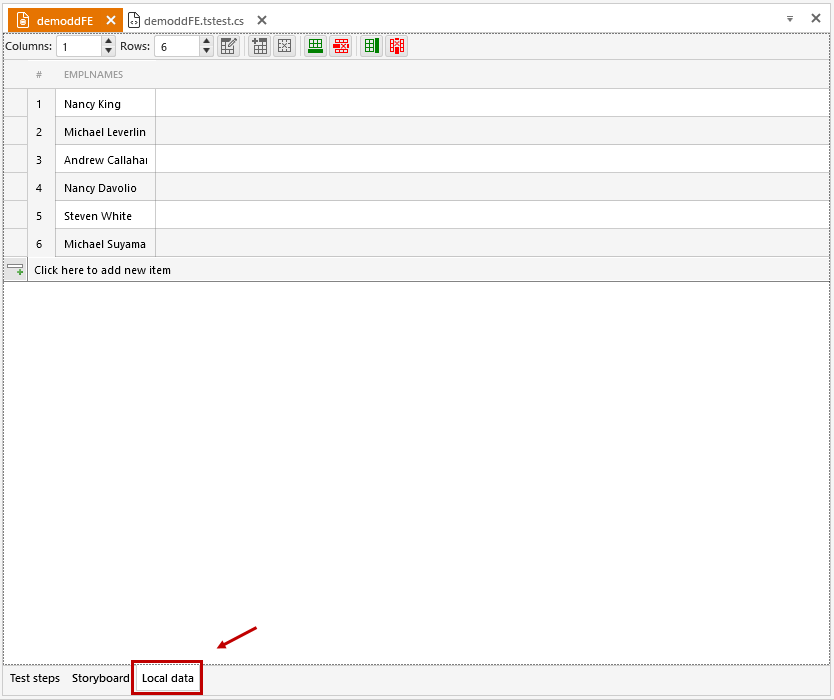Click the add-row plus icon in grid
The height and width of the screenshot is (700, 834).
point(15,270)
